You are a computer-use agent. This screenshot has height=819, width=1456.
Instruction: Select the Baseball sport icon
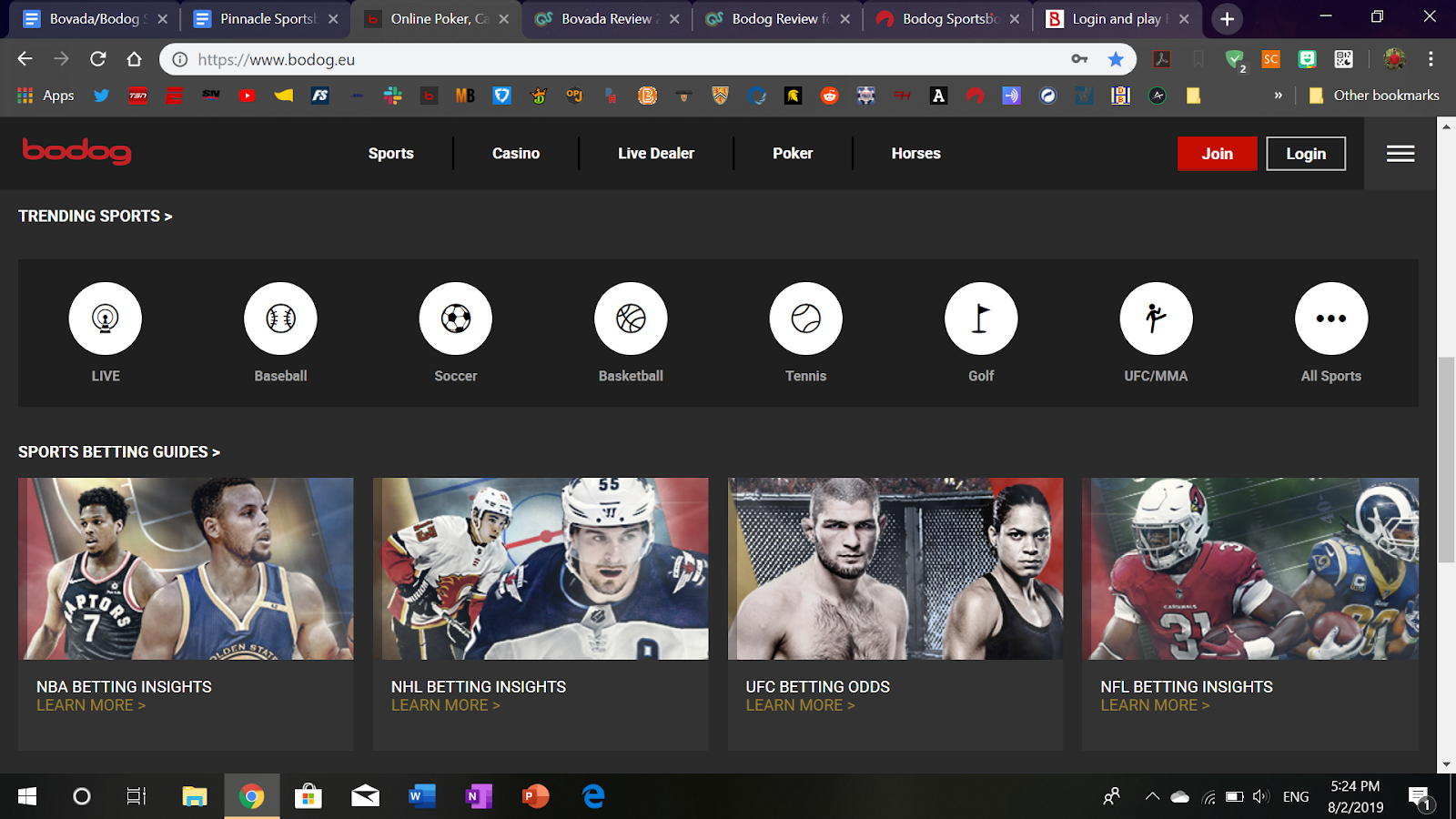click(280, 318)
